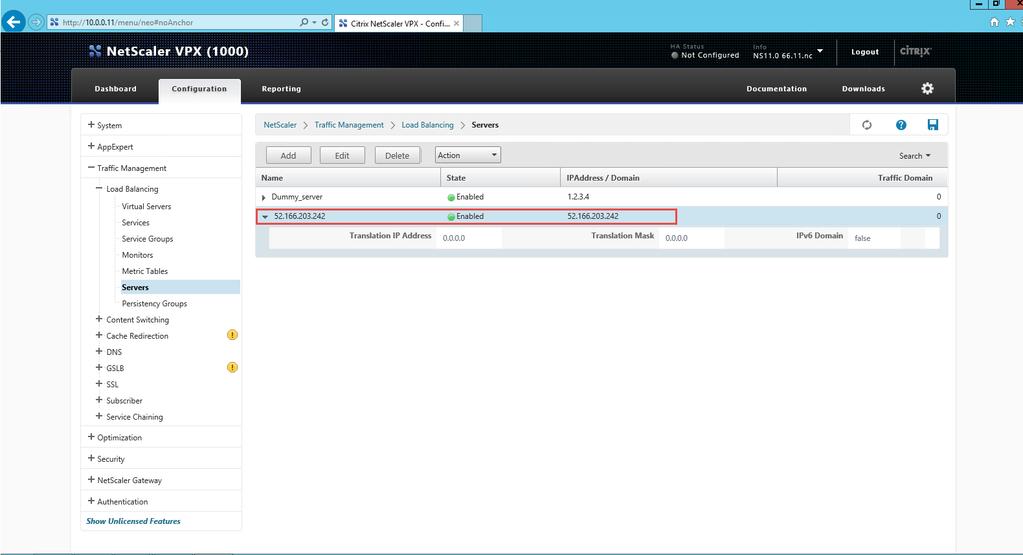Expand the NetScaler Gateway node

[x=91, y=480]
